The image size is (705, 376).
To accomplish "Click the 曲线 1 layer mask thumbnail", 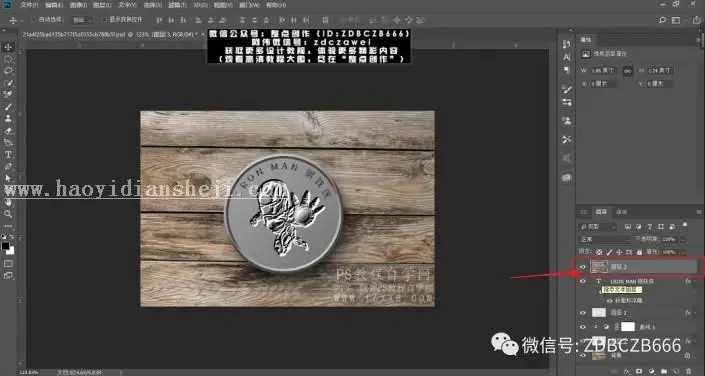I will pos(628,327).
